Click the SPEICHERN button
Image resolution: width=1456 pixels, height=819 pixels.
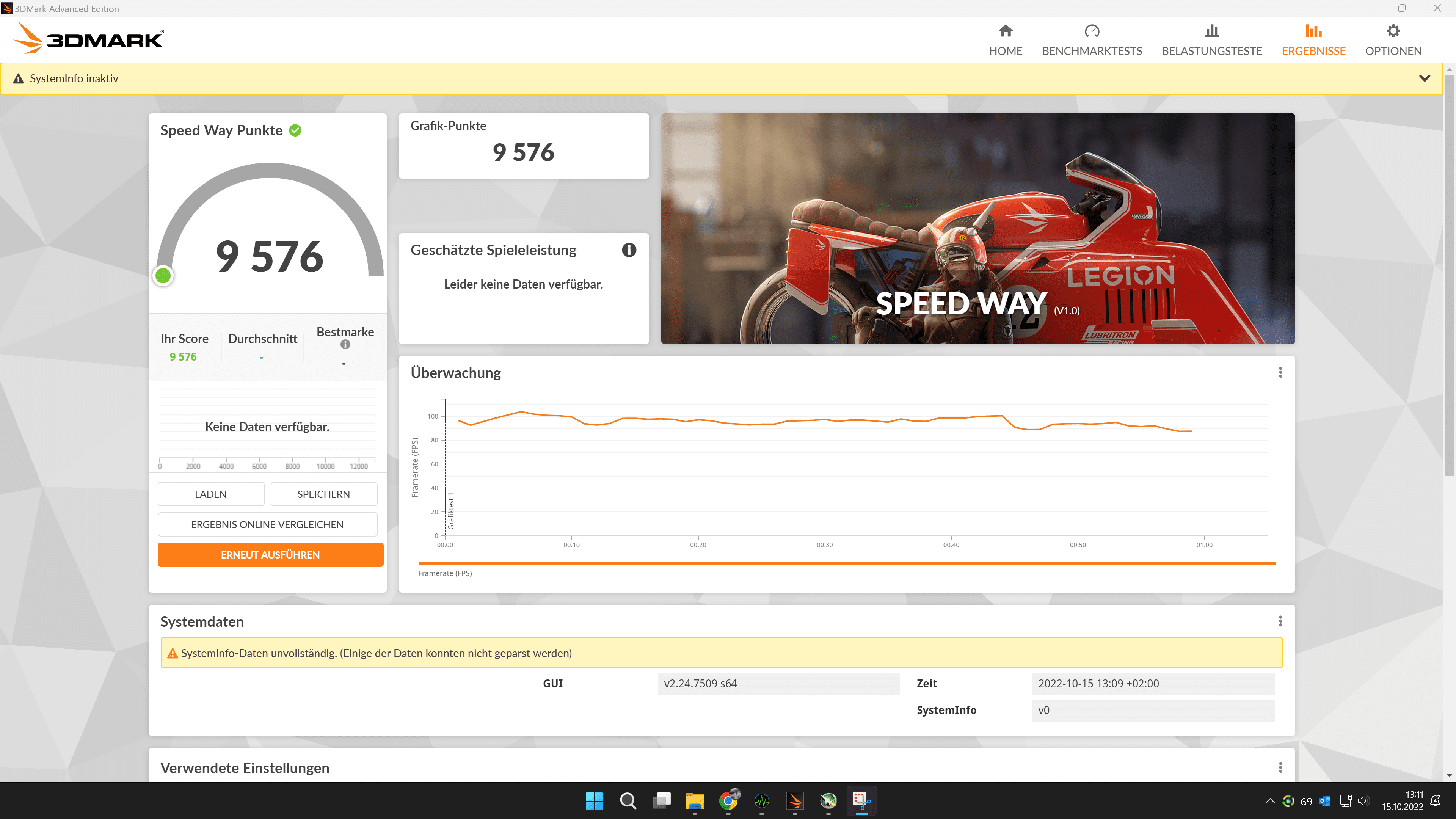[x=323, y=494]
